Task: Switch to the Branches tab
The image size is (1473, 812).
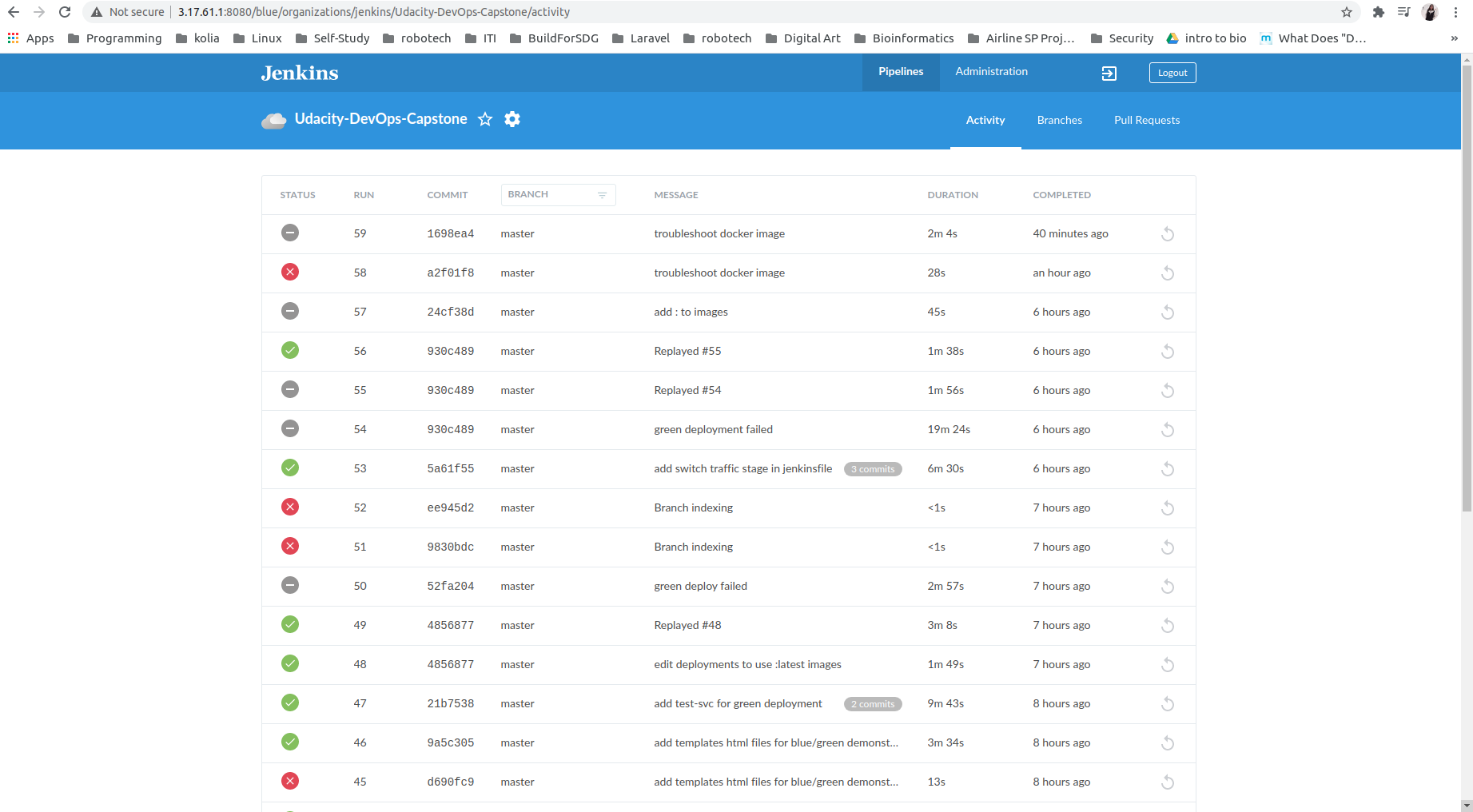Action: (x=1060, y=120)
